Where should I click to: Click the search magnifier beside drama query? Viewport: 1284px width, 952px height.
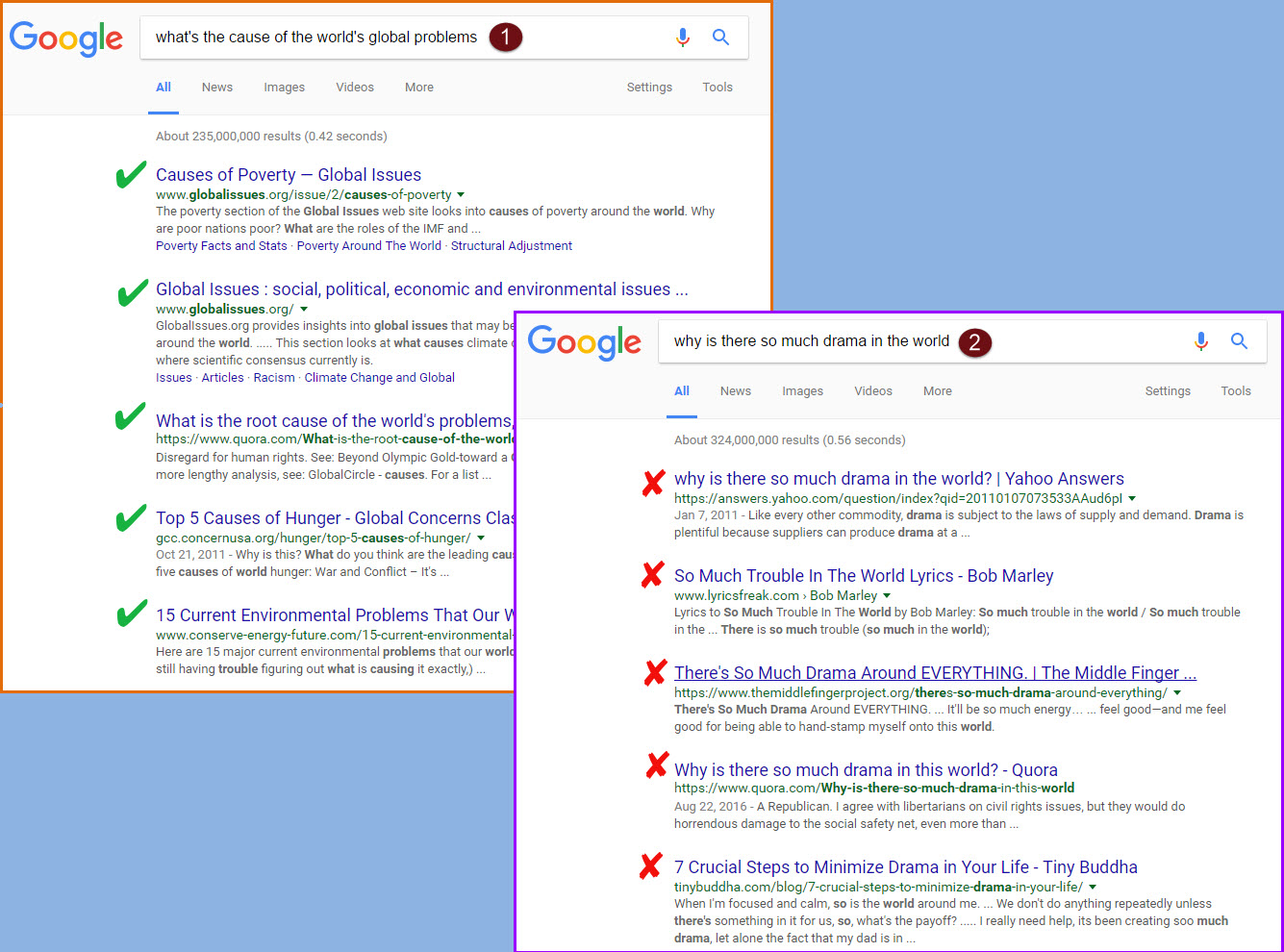point(1239,341)
